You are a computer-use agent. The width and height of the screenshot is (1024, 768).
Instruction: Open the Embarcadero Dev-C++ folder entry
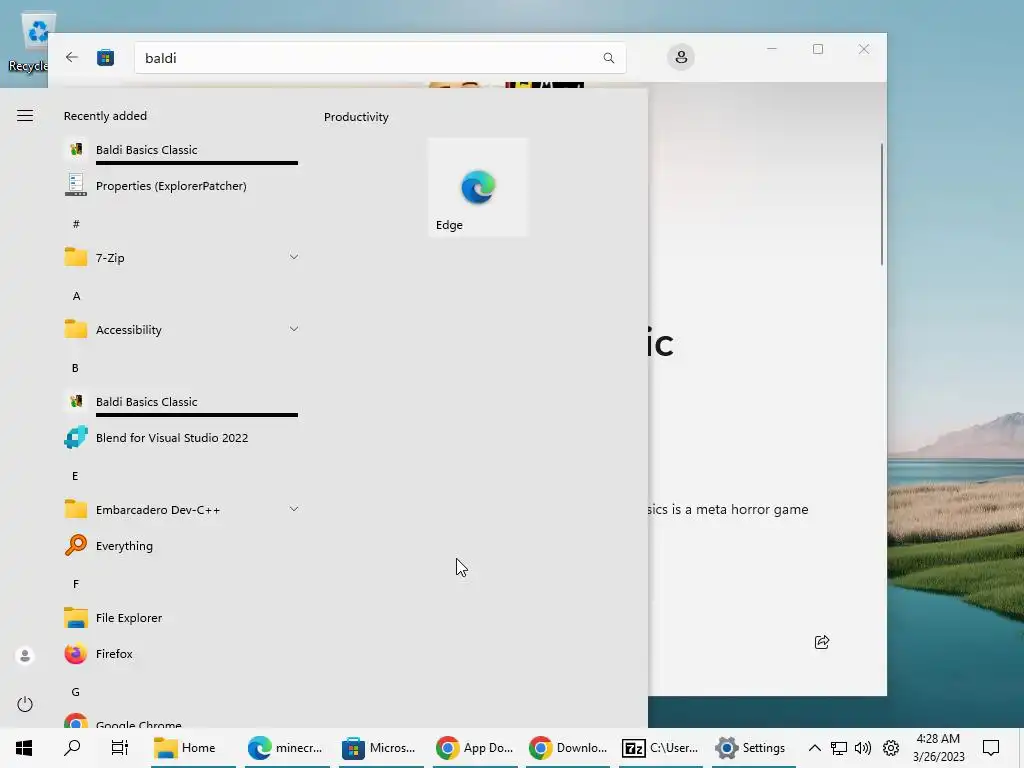coord(181,509)
